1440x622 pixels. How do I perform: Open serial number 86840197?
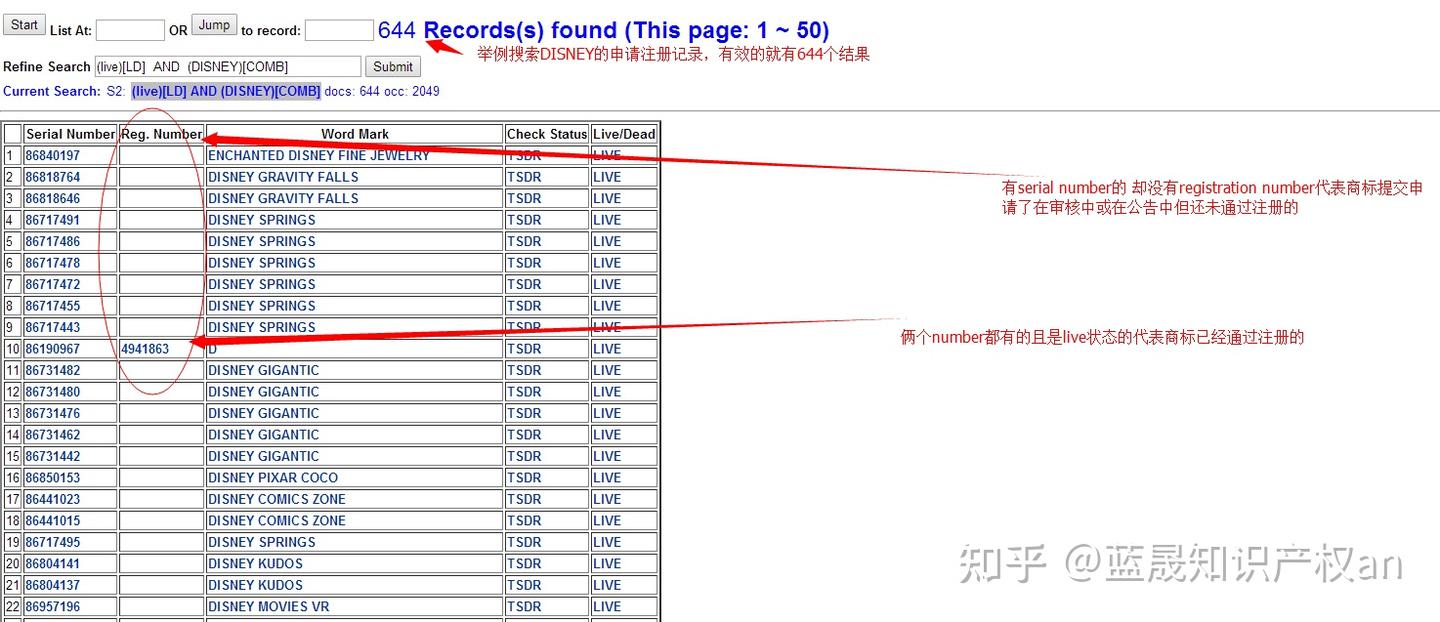tap(53, 155)
